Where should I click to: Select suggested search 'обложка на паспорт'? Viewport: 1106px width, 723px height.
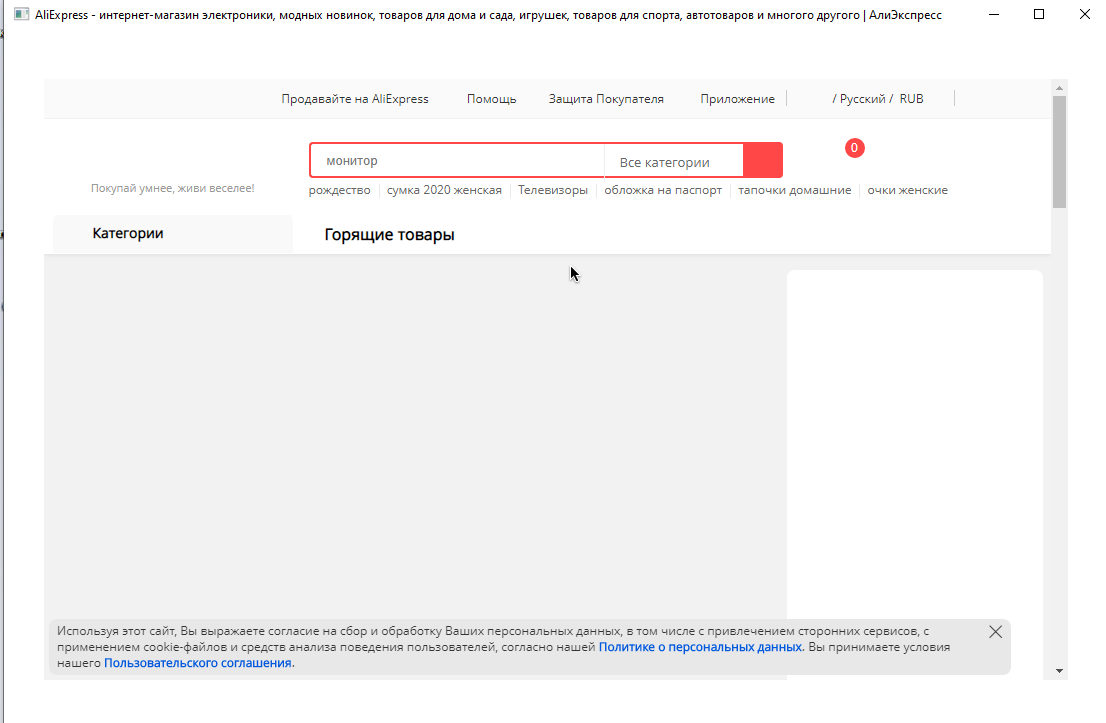(663, 190)
